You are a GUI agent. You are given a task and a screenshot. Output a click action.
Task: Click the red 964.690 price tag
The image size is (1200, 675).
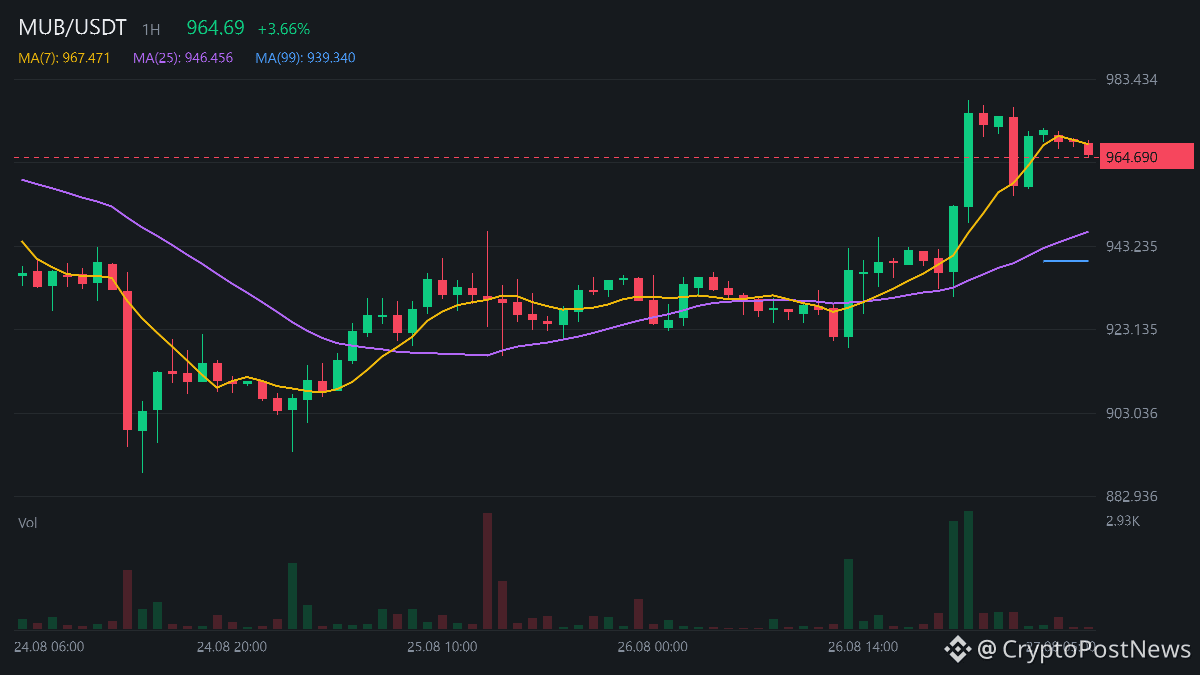point(1147,157)
